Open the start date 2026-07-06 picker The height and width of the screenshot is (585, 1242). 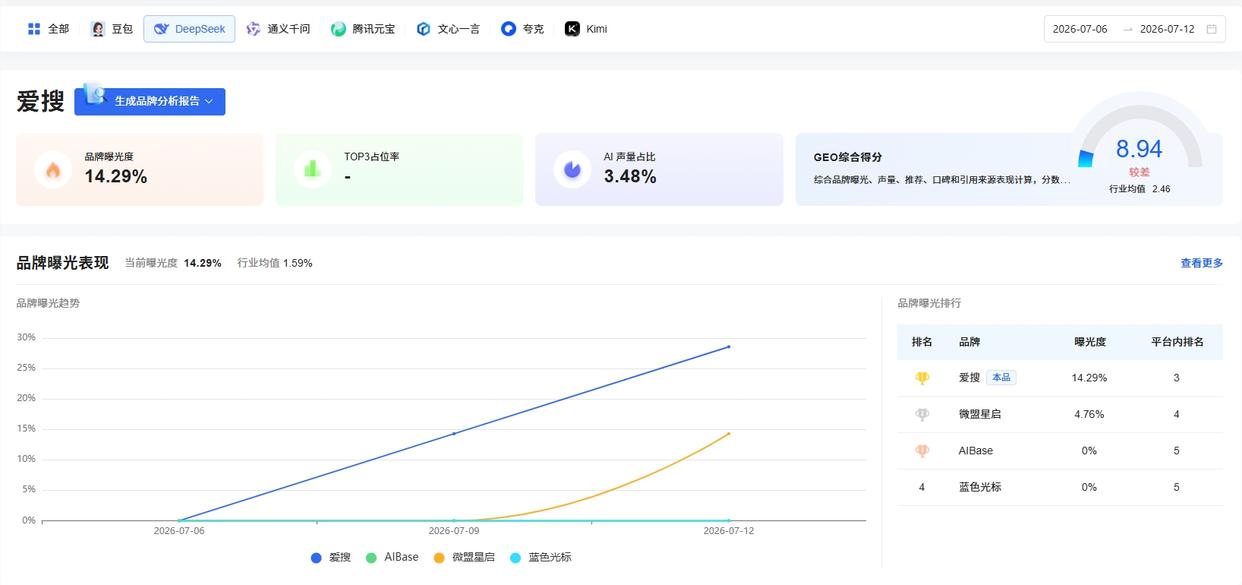point(1080,29)
